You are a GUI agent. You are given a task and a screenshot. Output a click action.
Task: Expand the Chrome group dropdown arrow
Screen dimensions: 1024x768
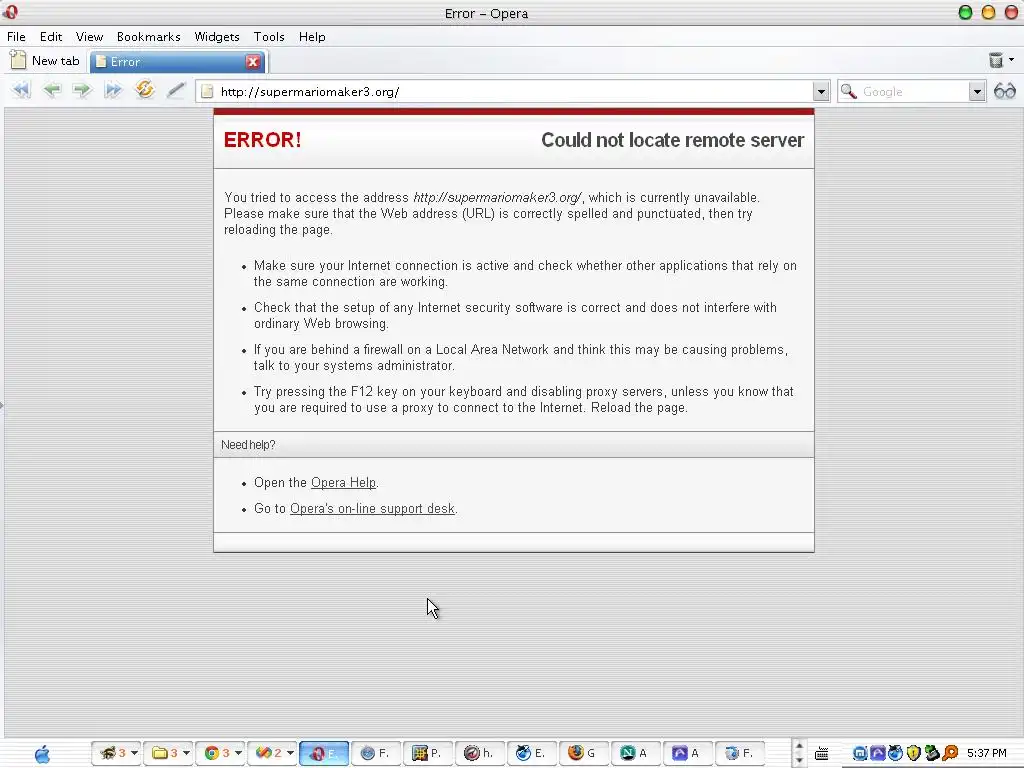pos(238,753)
